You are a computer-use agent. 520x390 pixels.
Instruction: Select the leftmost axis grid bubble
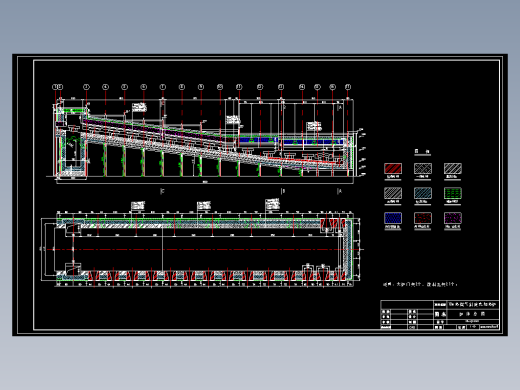55,87
